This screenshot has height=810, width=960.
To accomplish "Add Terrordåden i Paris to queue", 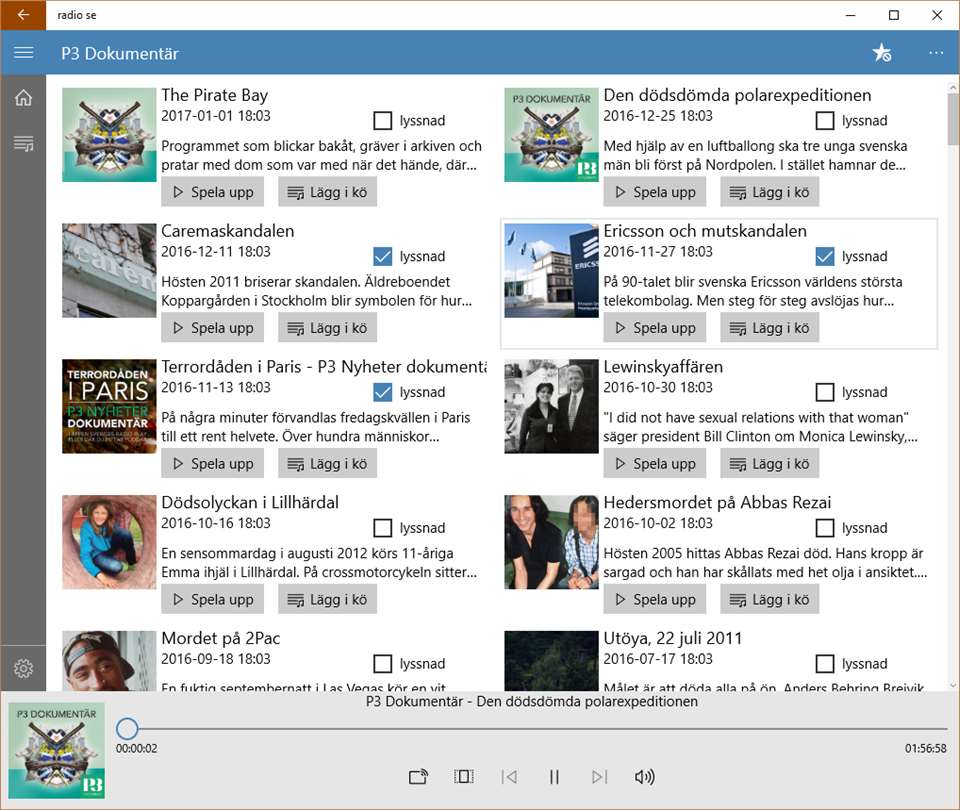I will (x=328, y=464).
